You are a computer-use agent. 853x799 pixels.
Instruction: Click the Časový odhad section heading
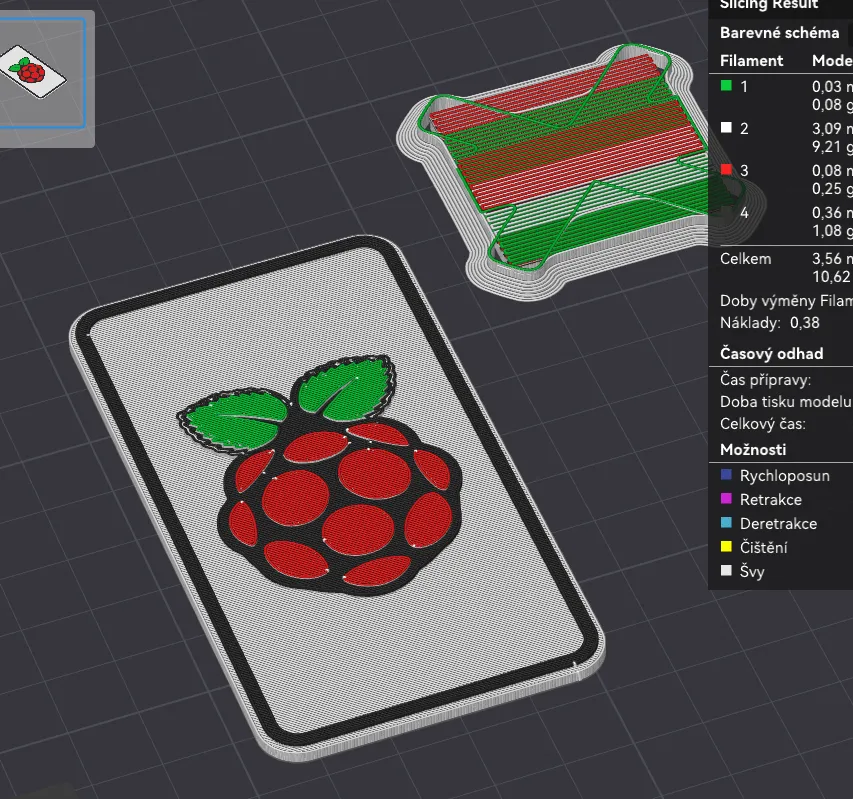[771, 354]
